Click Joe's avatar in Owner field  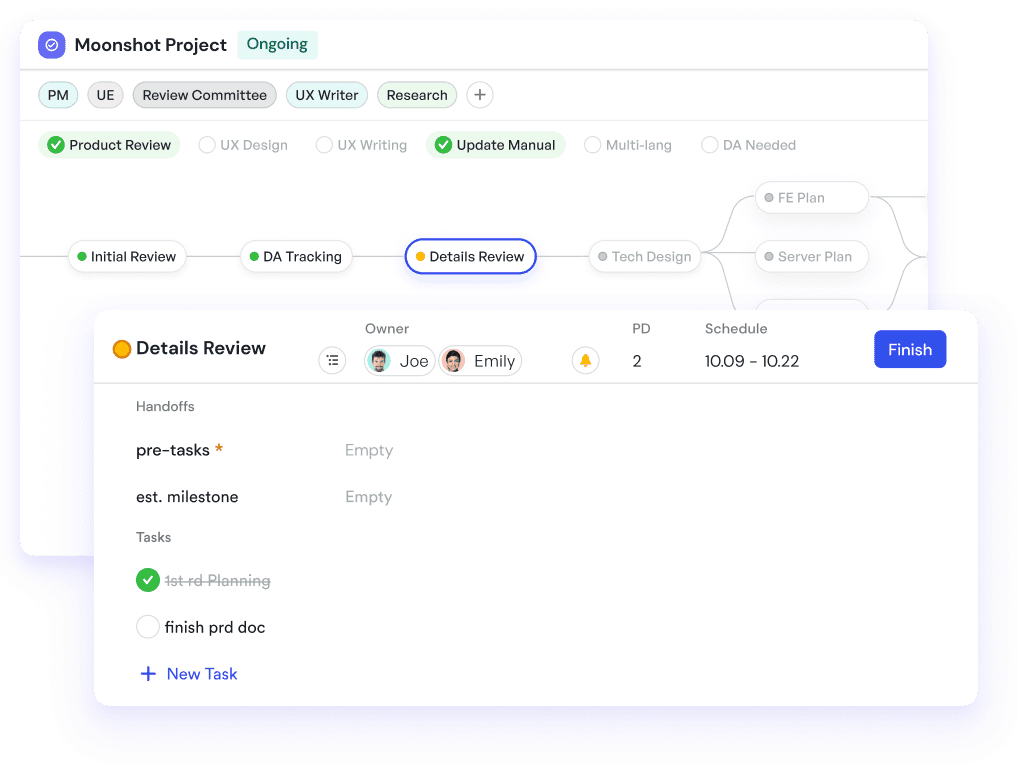click(x=379, y=361)
